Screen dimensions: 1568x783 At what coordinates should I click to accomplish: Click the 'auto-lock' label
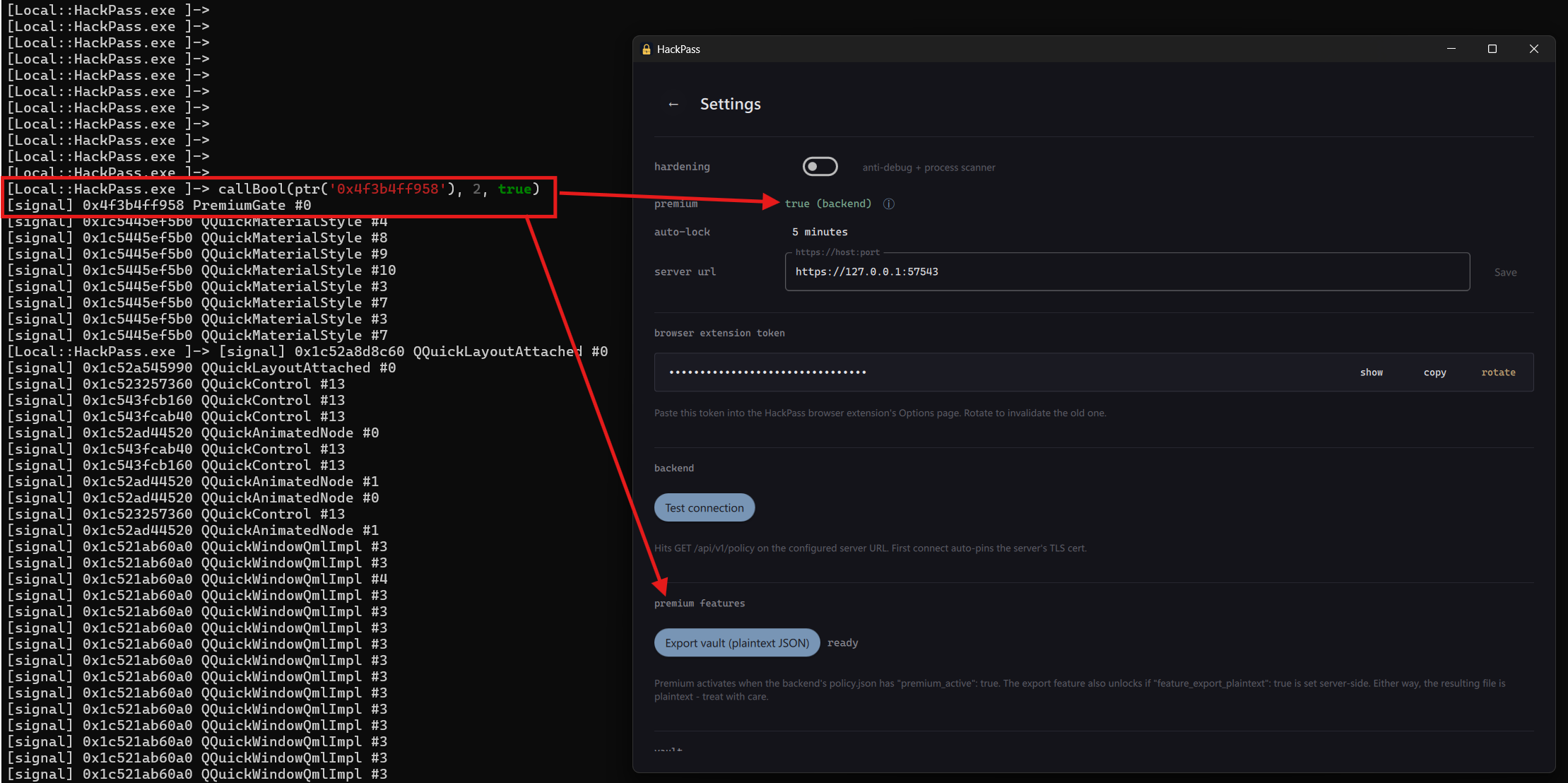coord(682,232)
